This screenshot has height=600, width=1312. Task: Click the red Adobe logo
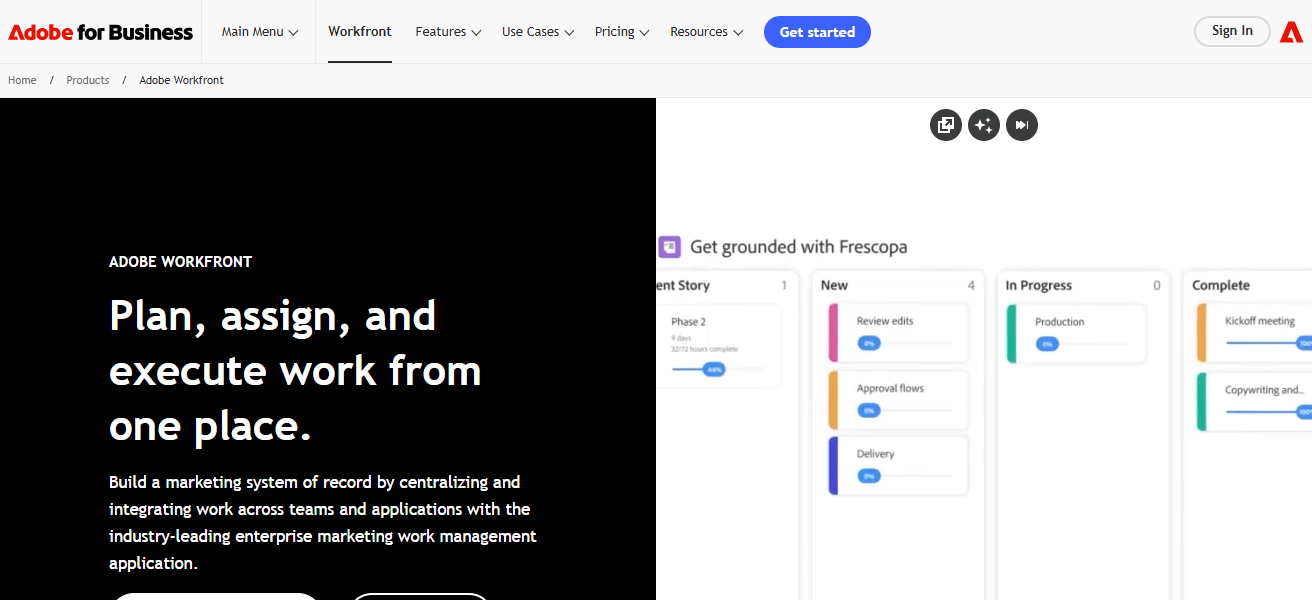[1291, 31]
